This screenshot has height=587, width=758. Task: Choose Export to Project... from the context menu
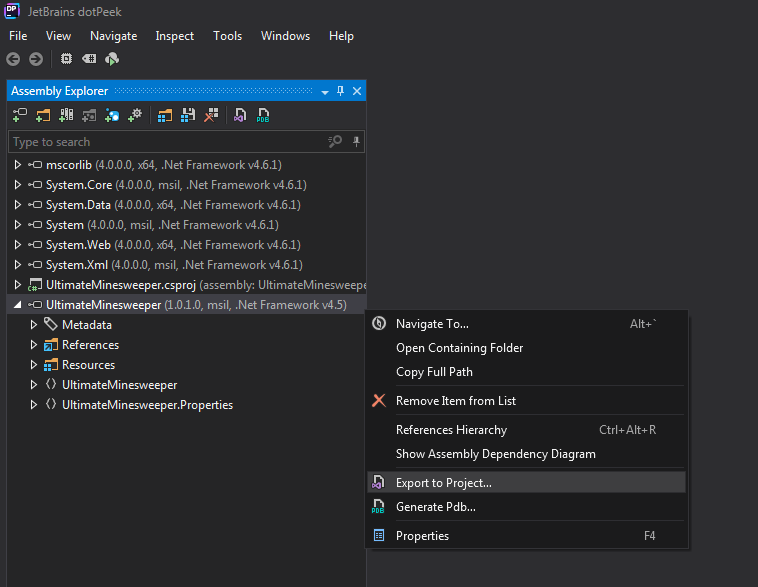pos(526,483)
